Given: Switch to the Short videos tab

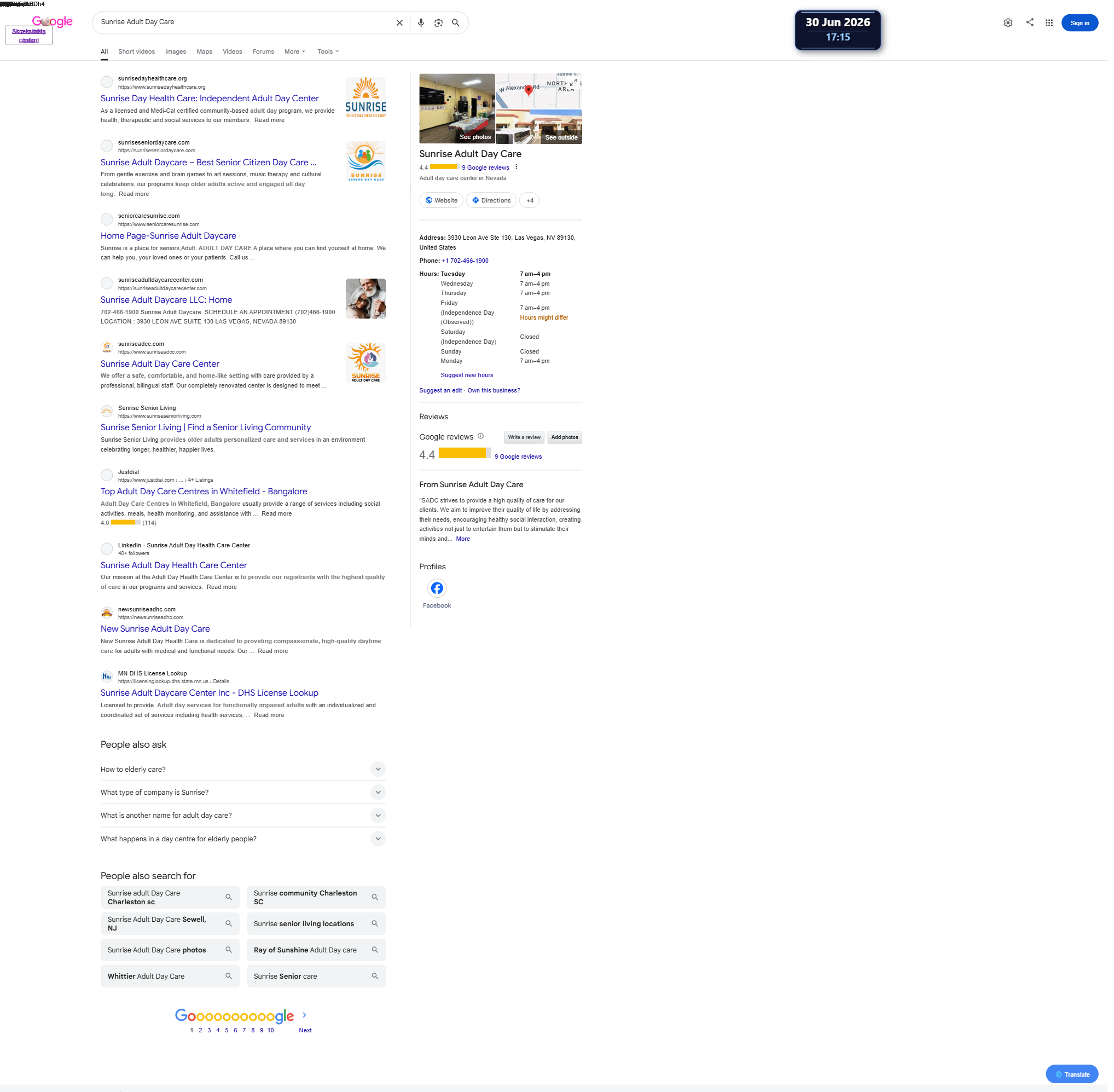Looking at the screenshot, I should pos(136,51).
